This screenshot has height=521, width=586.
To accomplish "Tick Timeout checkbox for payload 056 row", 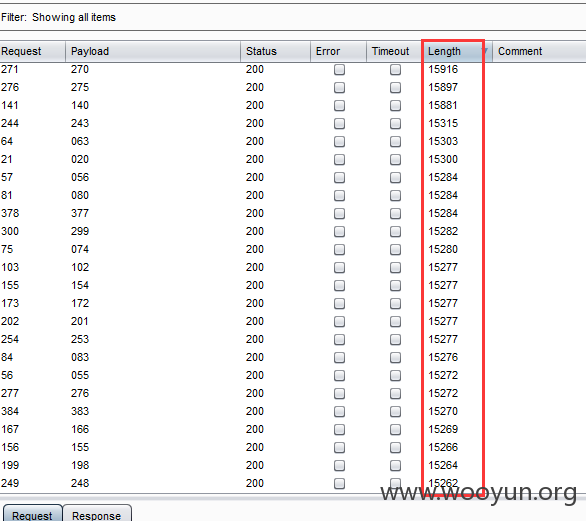I will pos(395,178).
